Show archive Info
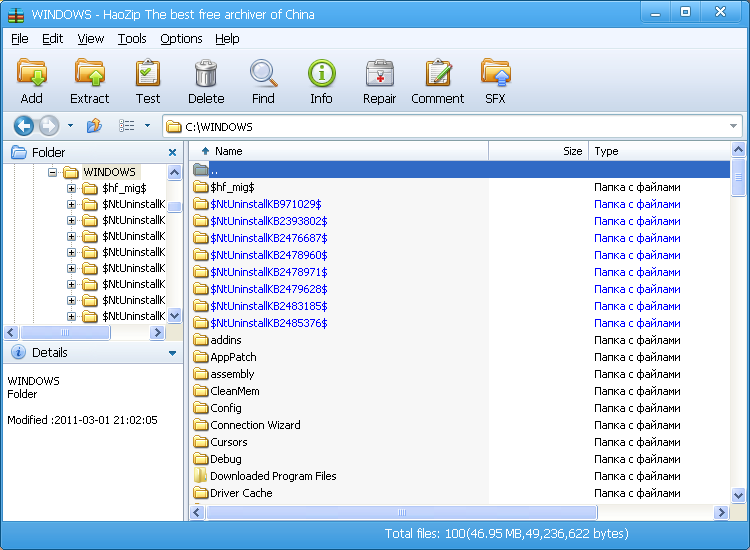This screenshot has width=750, height=550. (x=321, y=73)
